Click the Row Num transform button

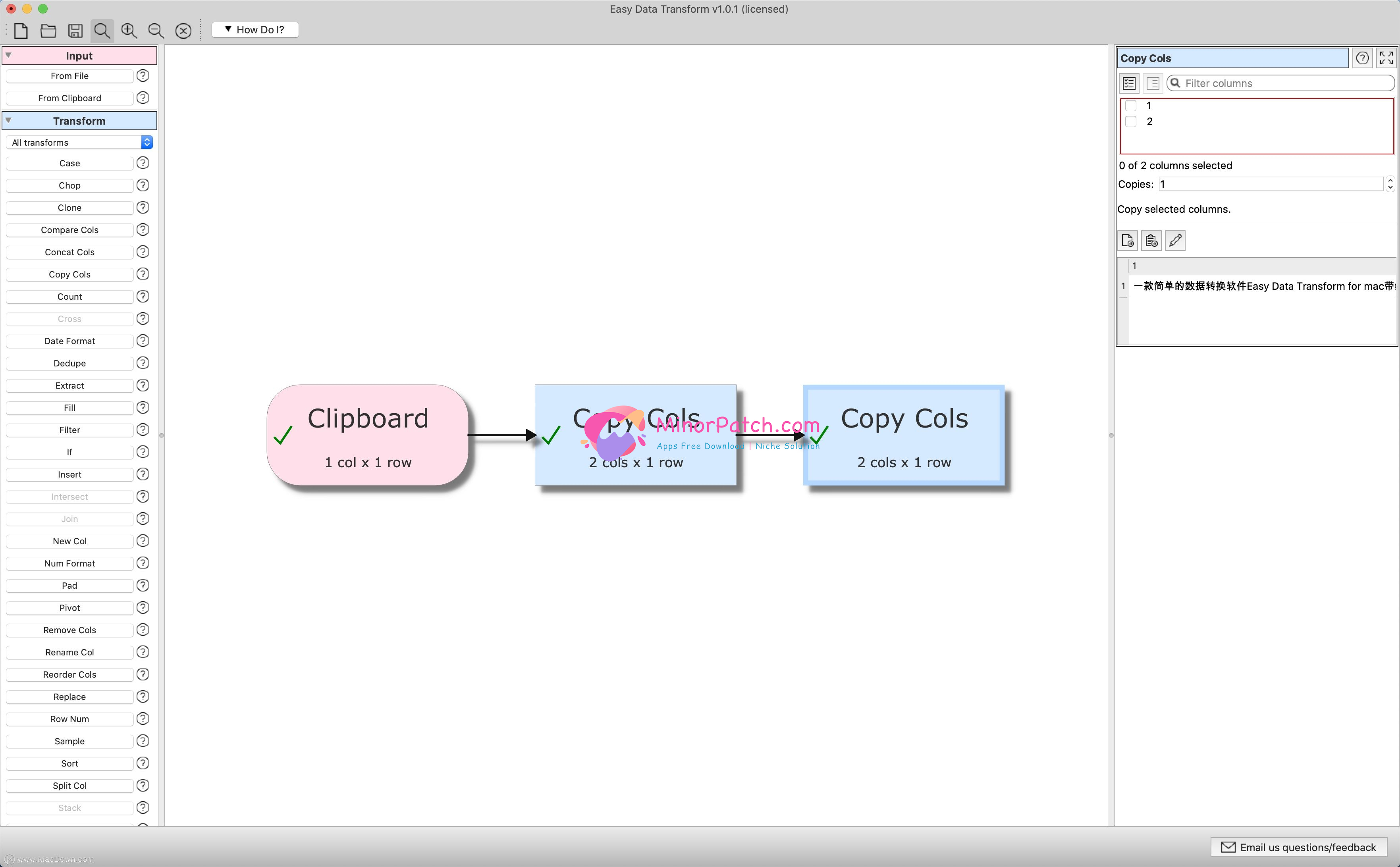(x=69, y=719)
